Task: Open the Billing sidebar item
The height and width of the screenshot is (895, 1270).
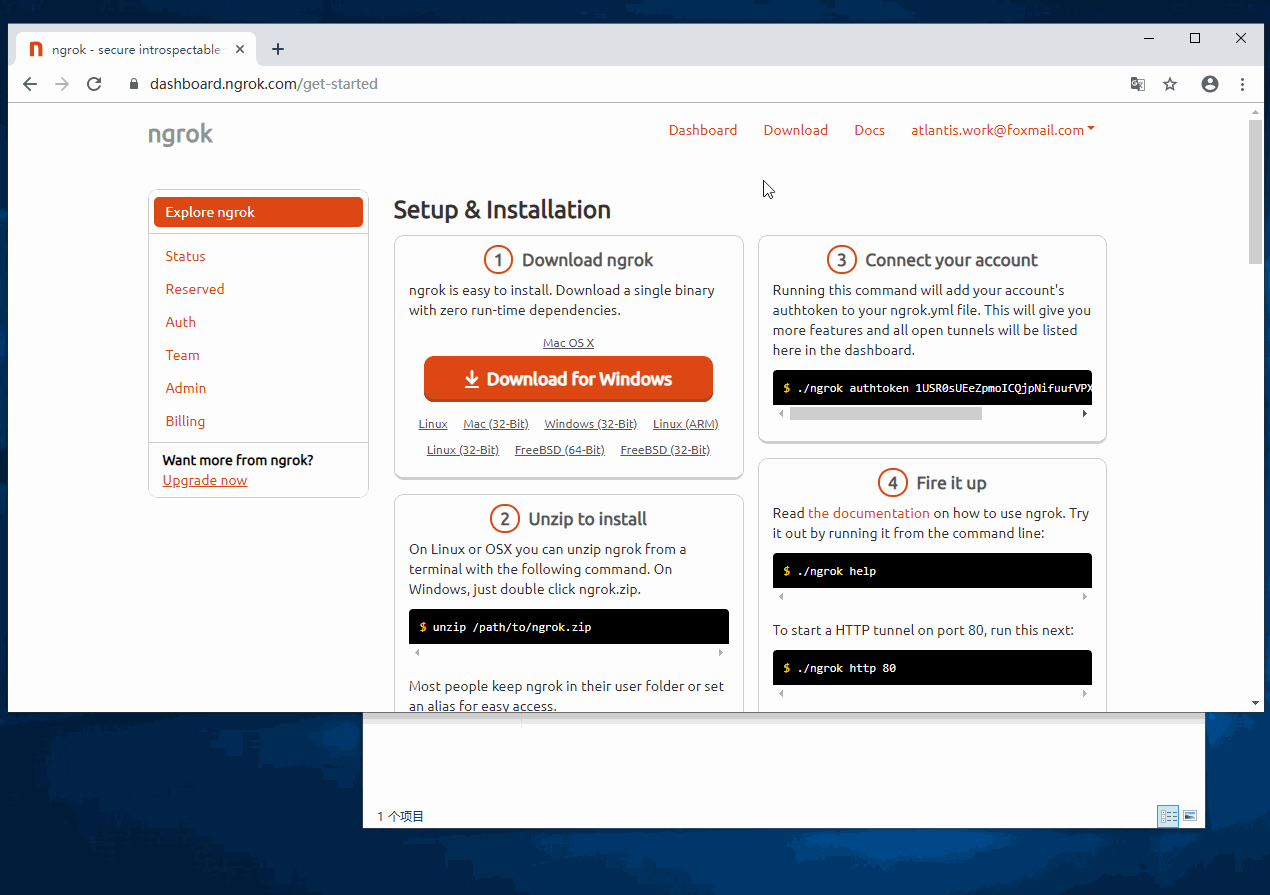Action: tap(185, 421)
